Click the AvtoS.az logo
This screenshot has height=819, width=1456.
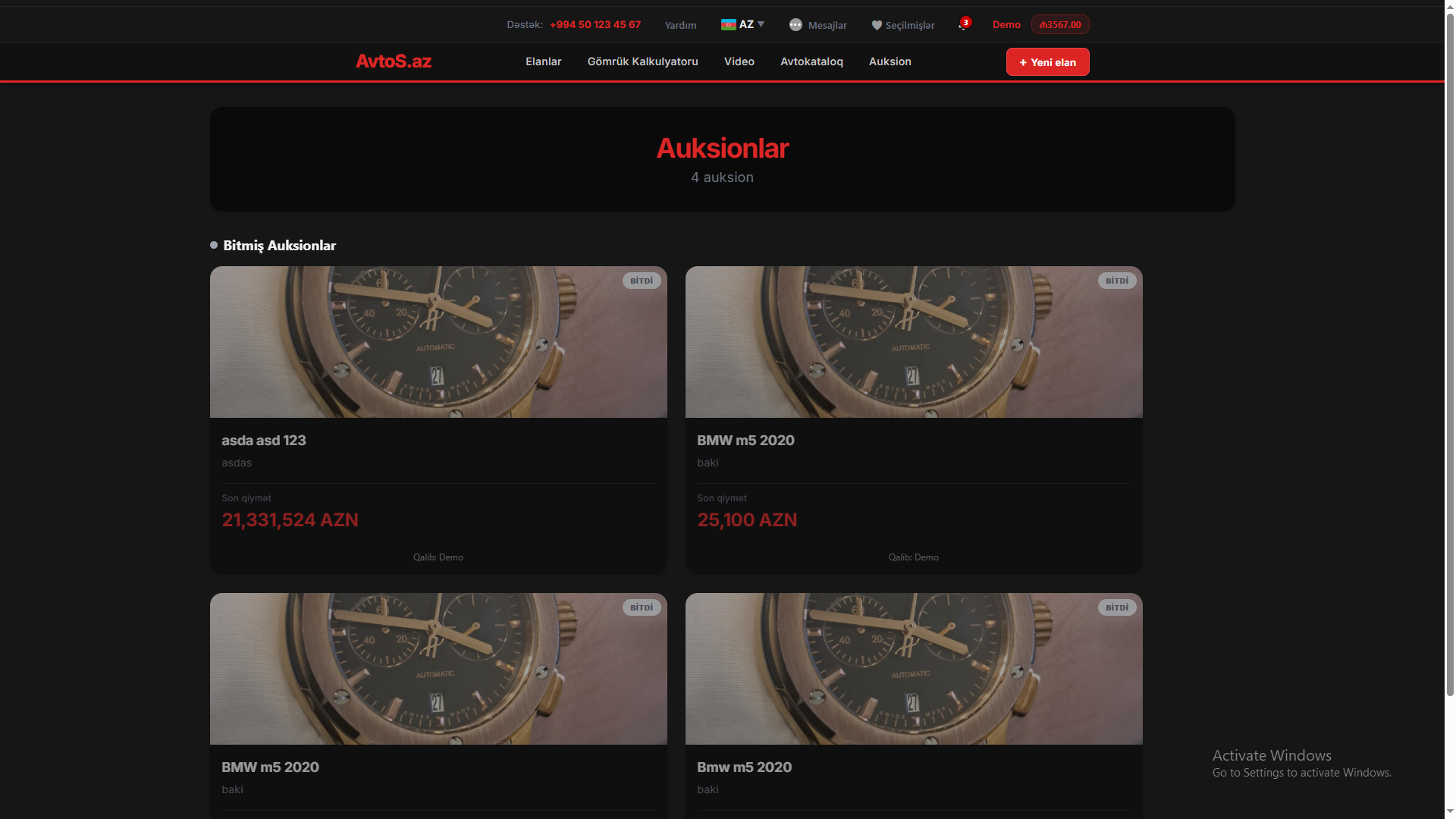394,61
